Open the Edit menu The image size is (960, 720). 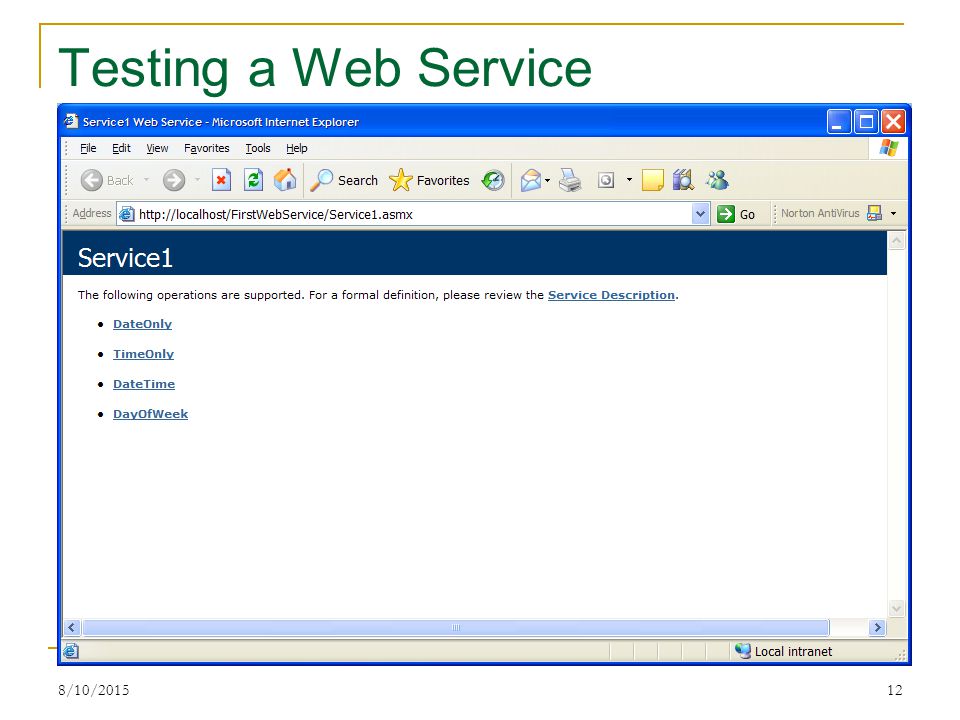point(121,148)
